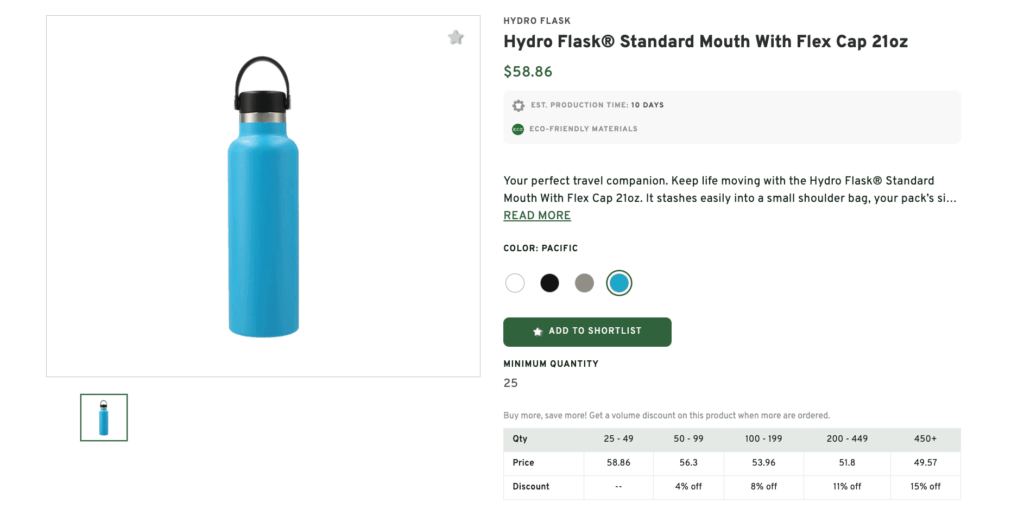Select the white color swatch
1024x509 pixels.
tap(515, 283)
